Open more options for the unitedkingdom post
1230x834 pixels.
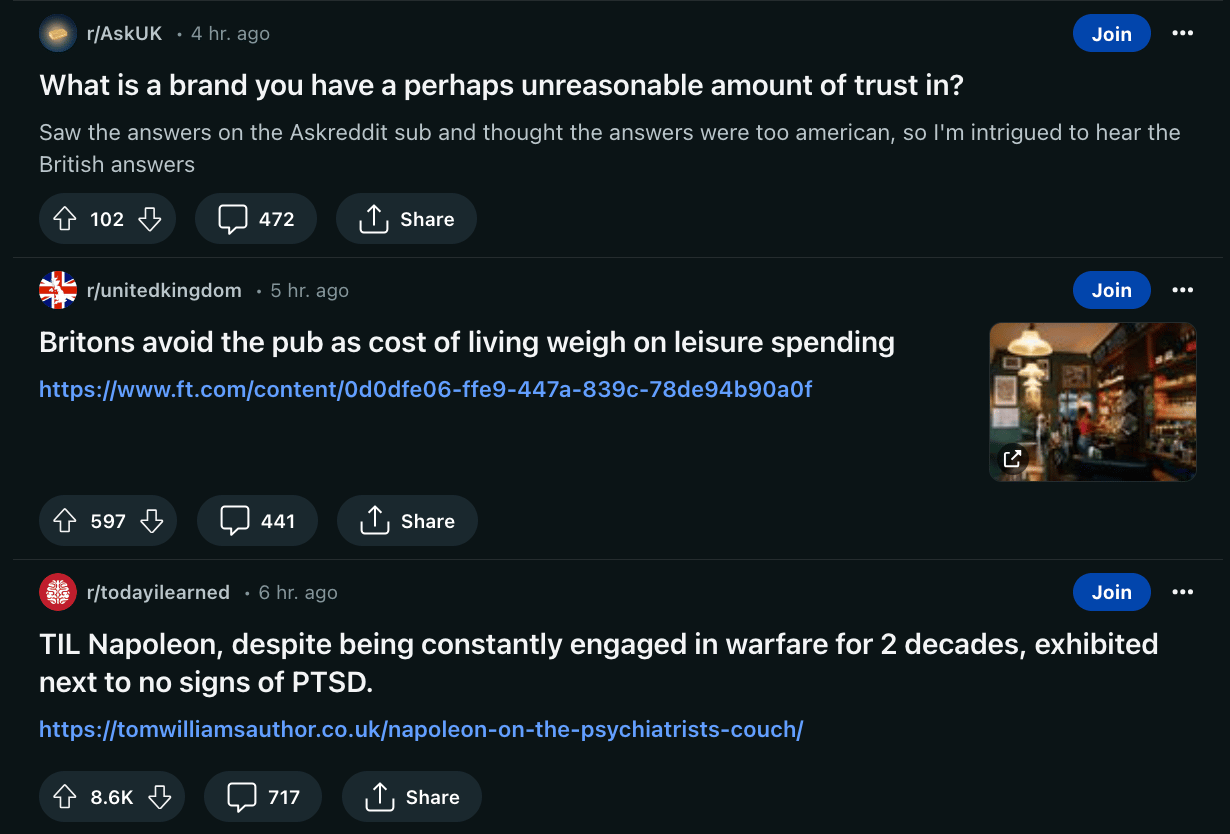tap(1182, 291)
